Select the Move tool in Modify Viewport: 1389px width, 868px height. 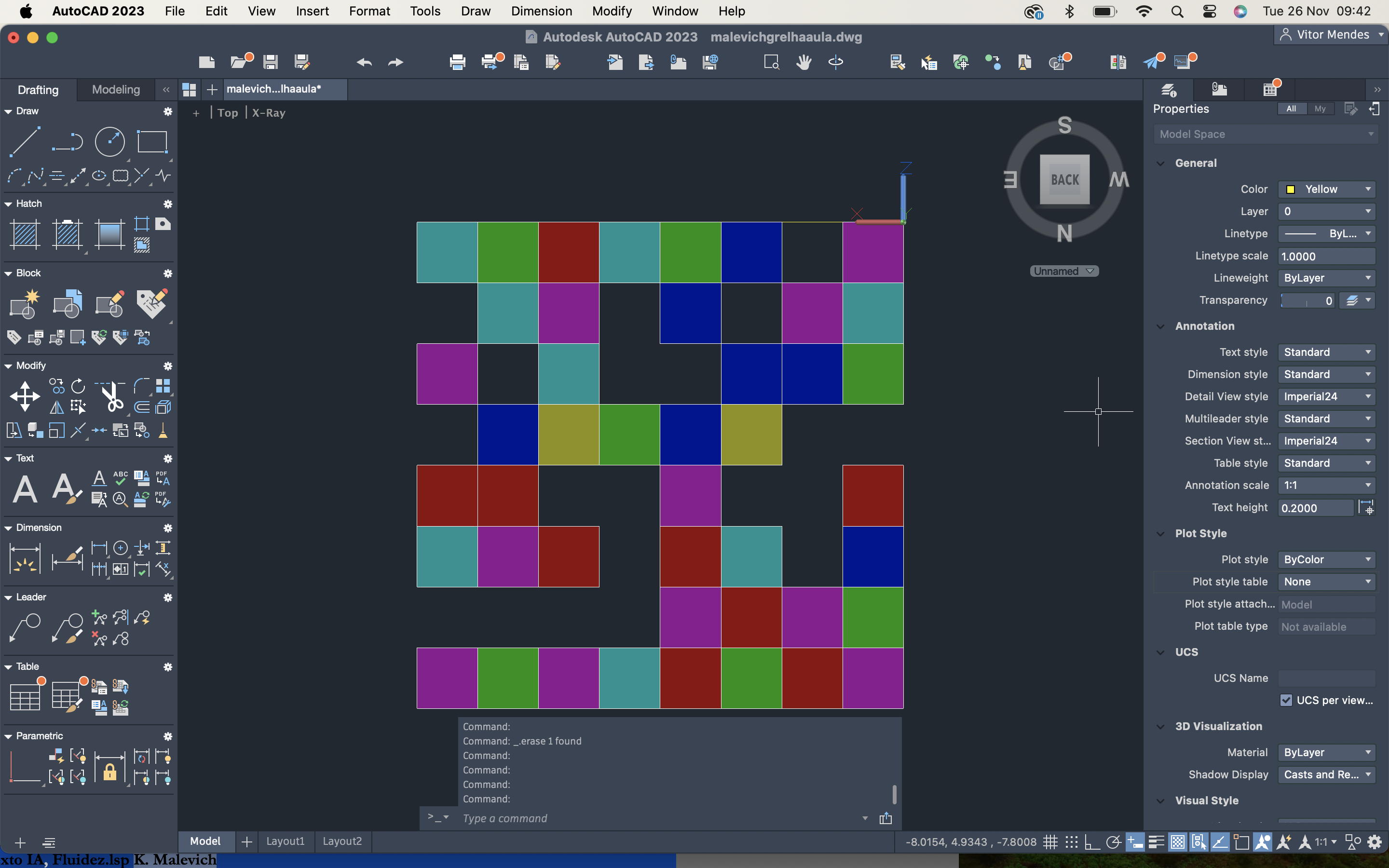click(25, 396)
